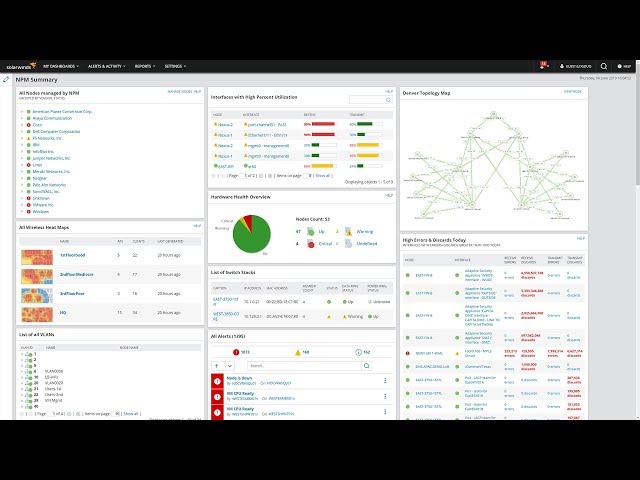Filter alerts by informational count icon

[x=358, y=352]
